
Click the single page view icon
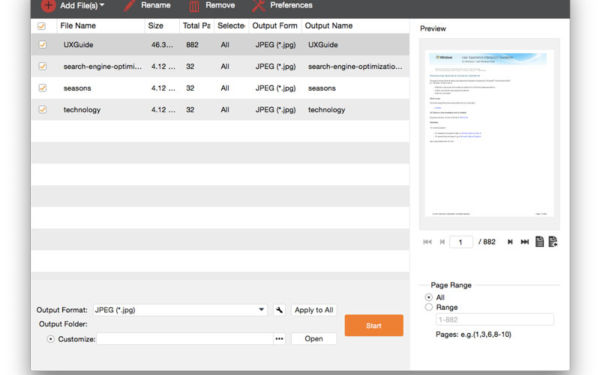point(540,241)
